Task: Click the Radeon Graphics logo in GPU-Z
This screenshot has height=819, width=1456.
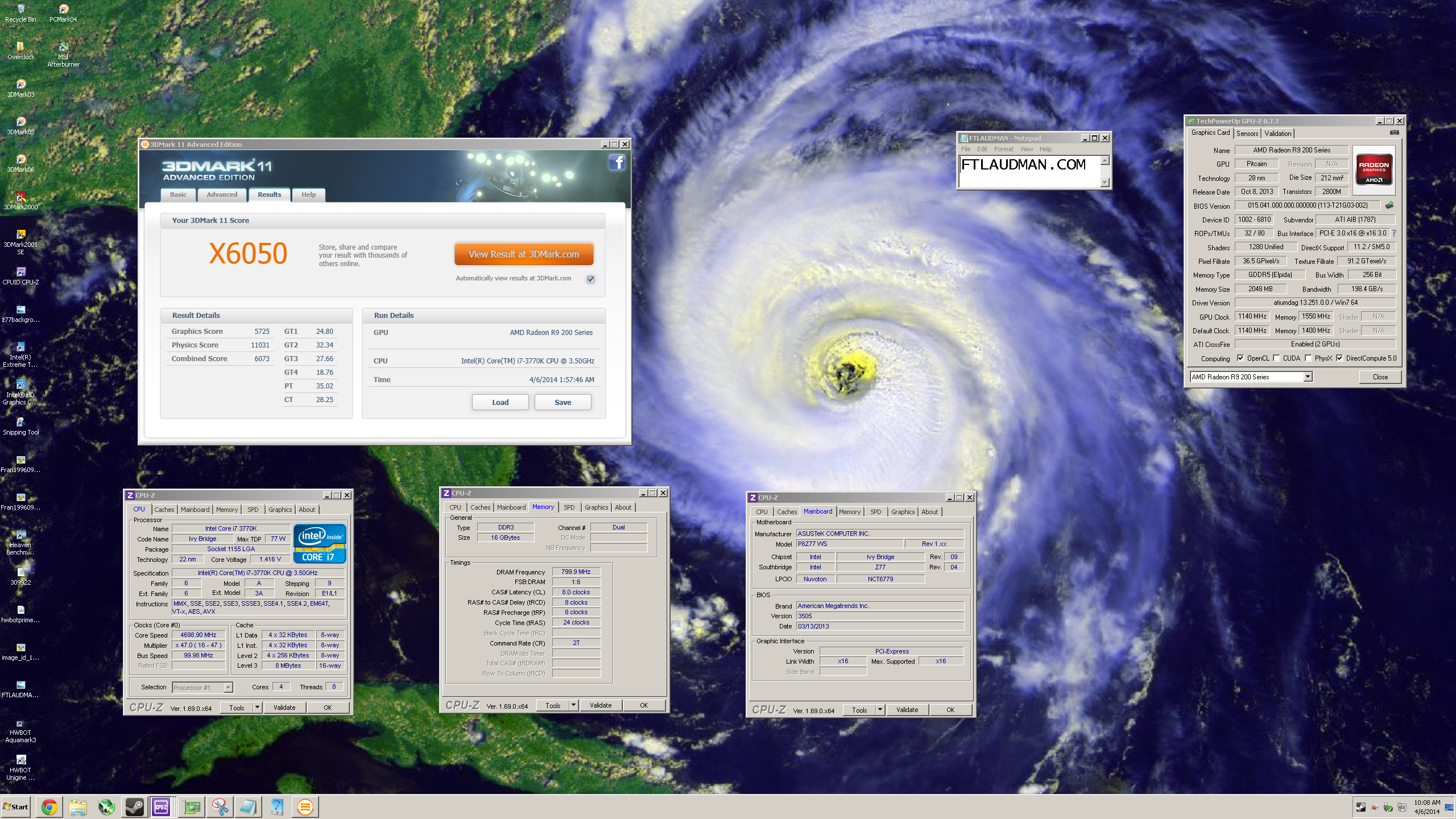Action: click(1374, 169)
